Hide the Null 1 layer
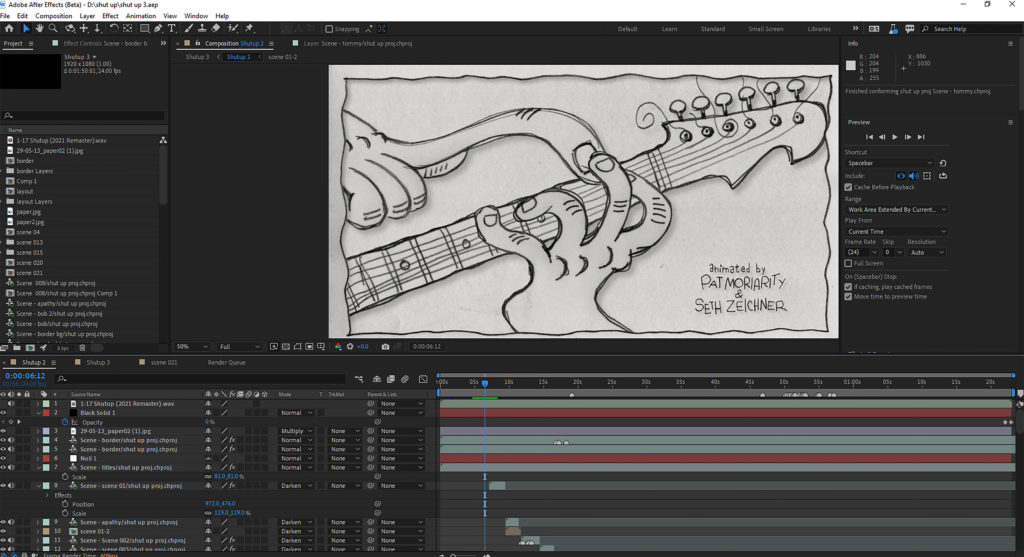 click(3, 458)
